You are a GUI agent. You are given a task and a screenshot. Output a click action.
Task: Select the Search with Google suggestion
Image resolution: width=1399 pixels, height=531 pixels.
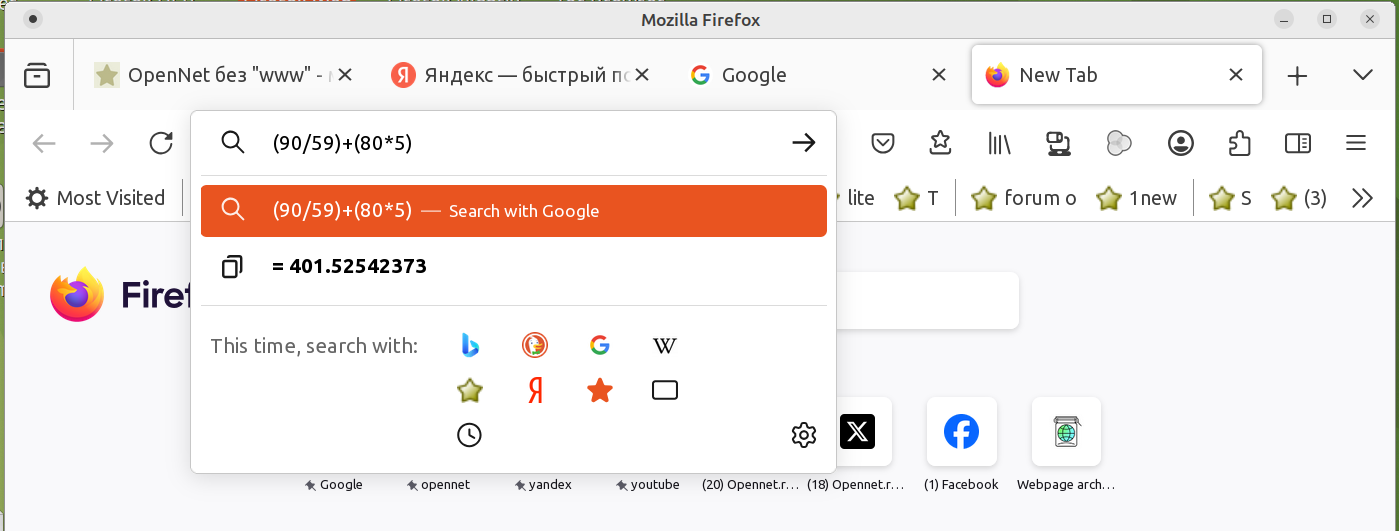pos(513,211)
